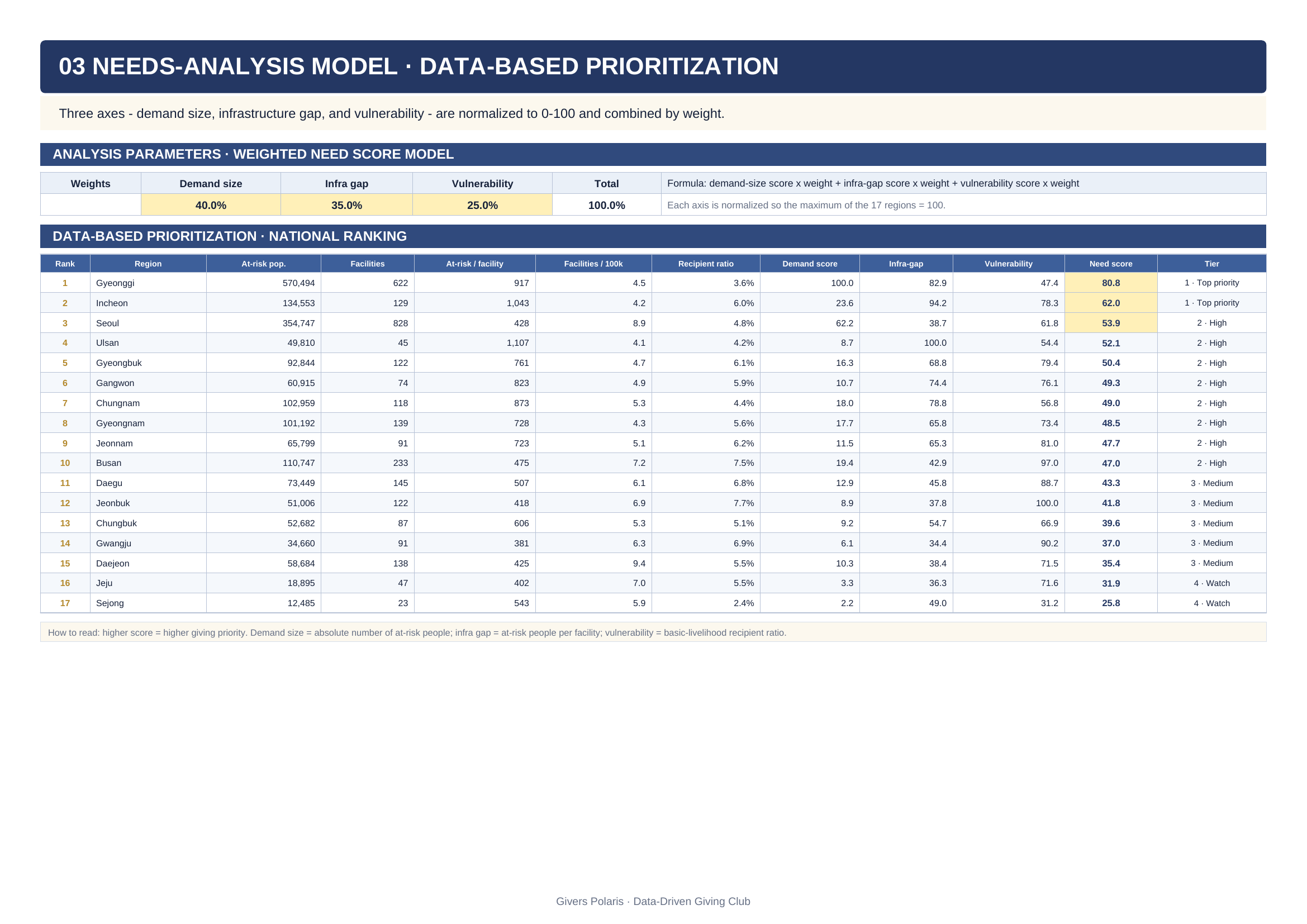
Task: Select the Daejeon region cell
Action: 148,563
